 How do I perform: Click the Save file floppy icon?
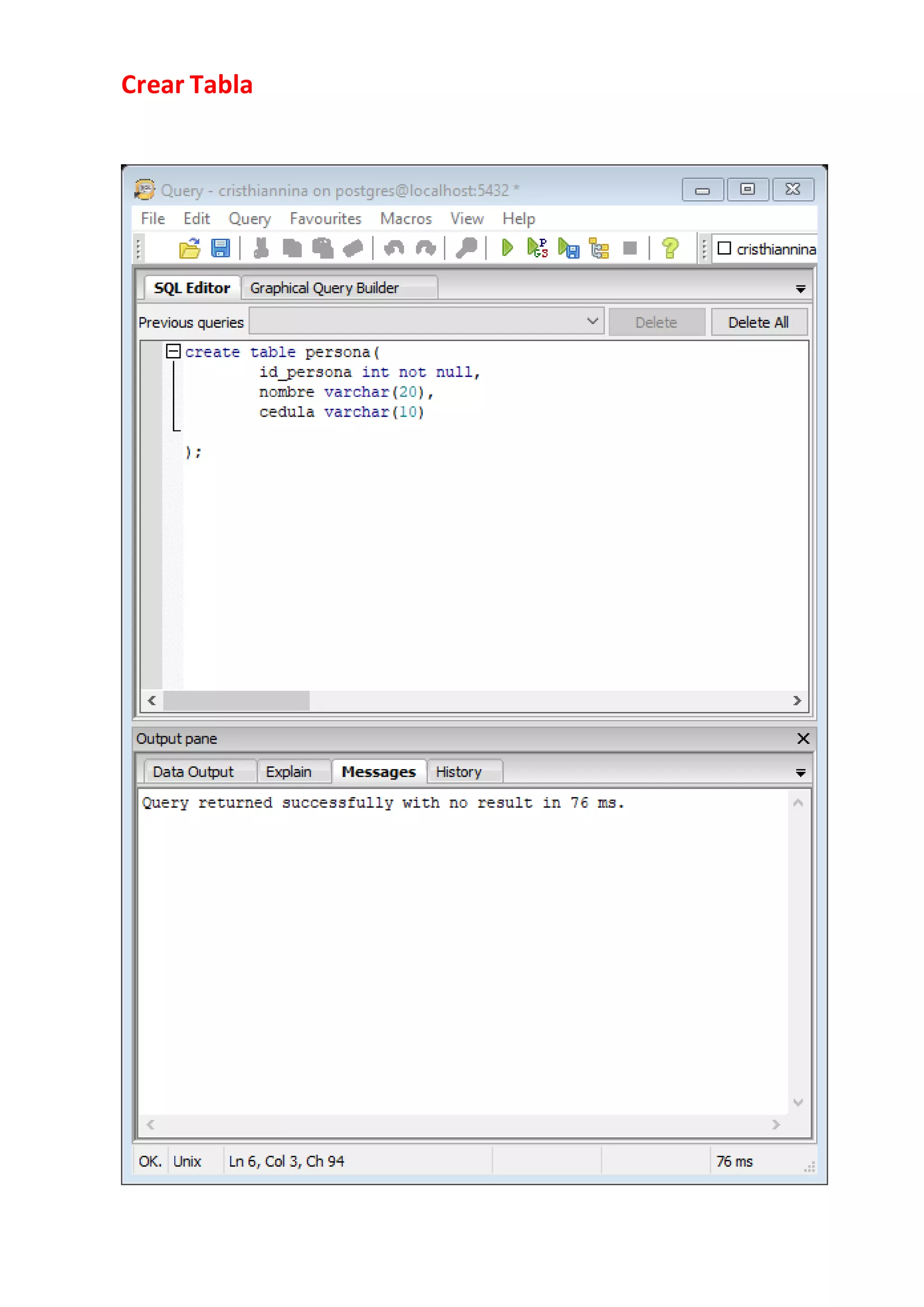[x=220, y=248]
